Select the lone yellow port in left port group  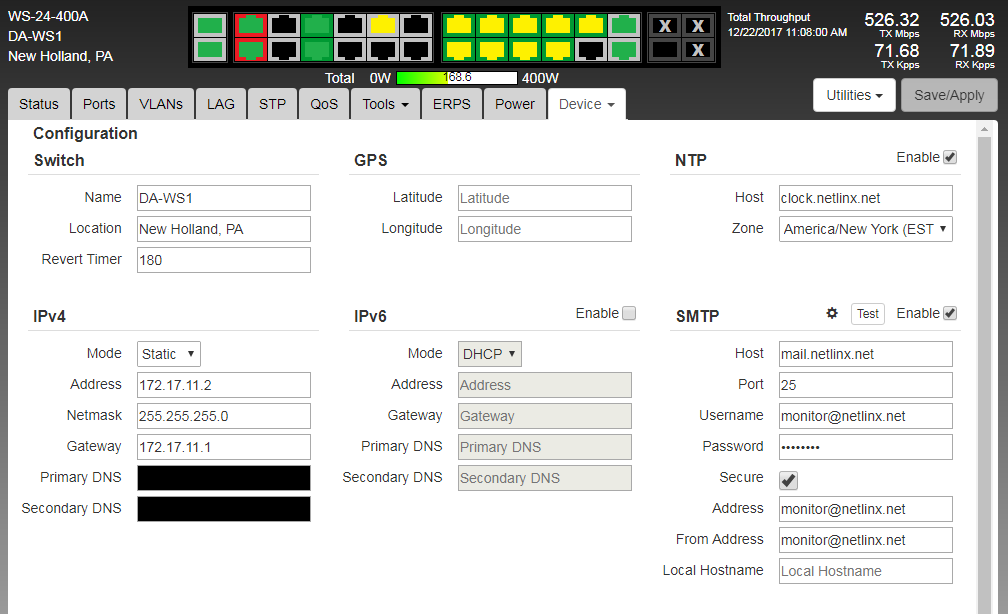pyautogui.click(x=383, y=25)
